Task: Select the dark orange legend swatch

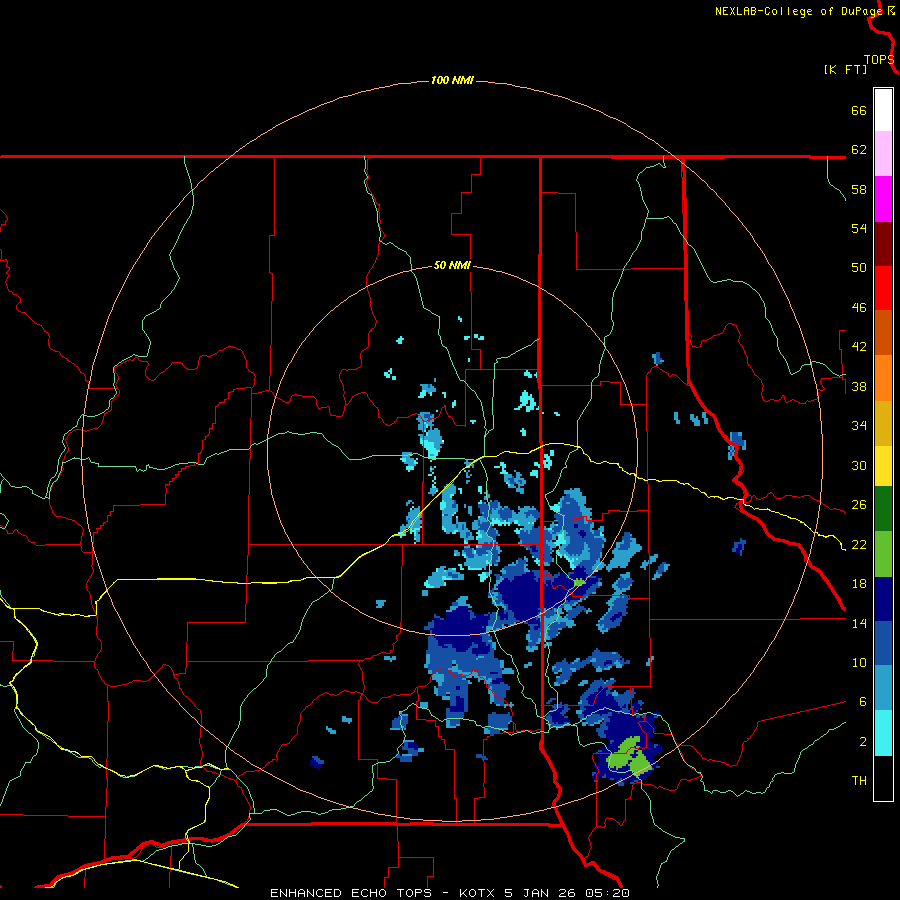Action: [883, 332]
